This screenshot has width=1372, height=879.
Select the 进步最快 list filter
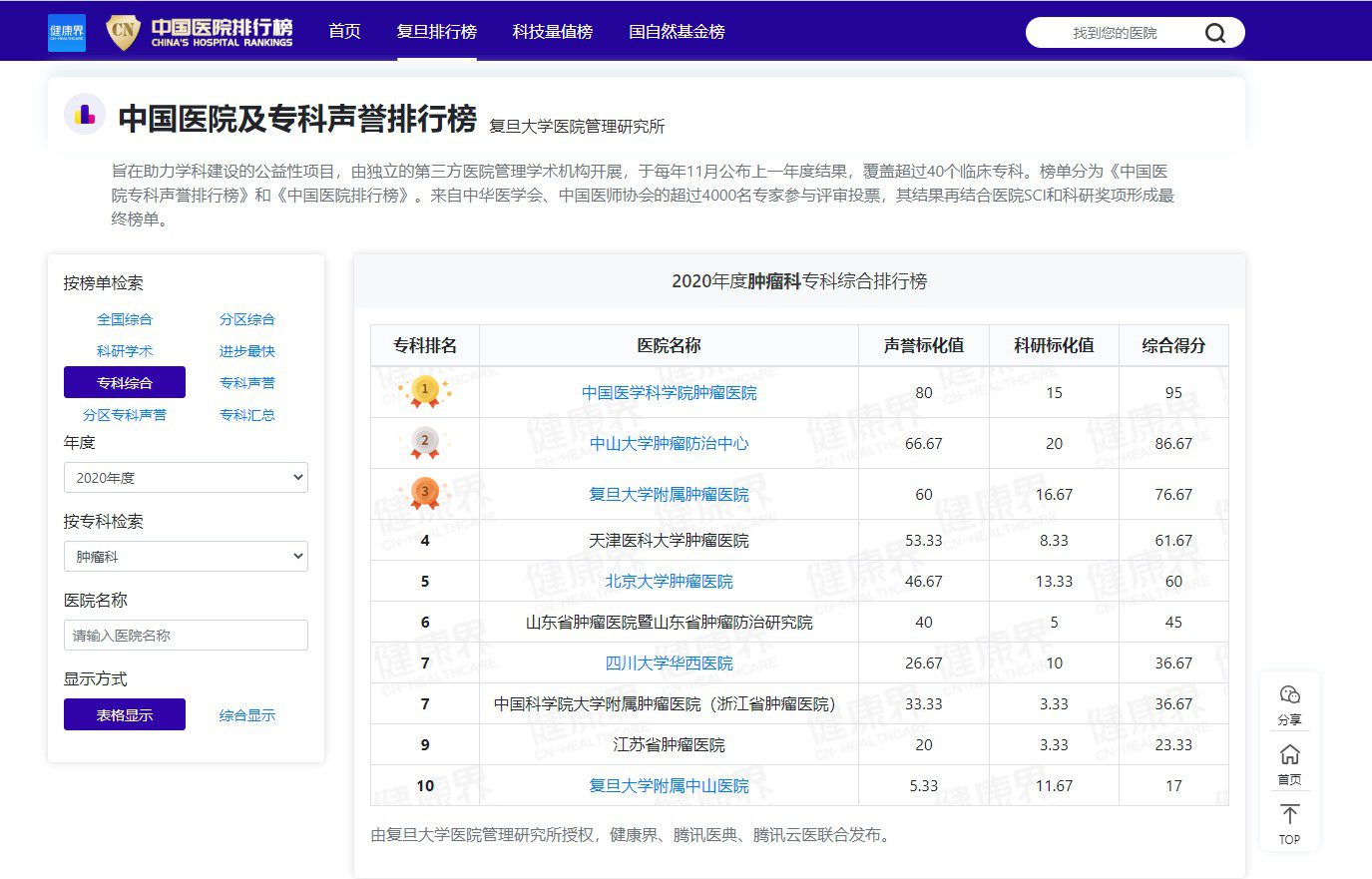[247, 351]
